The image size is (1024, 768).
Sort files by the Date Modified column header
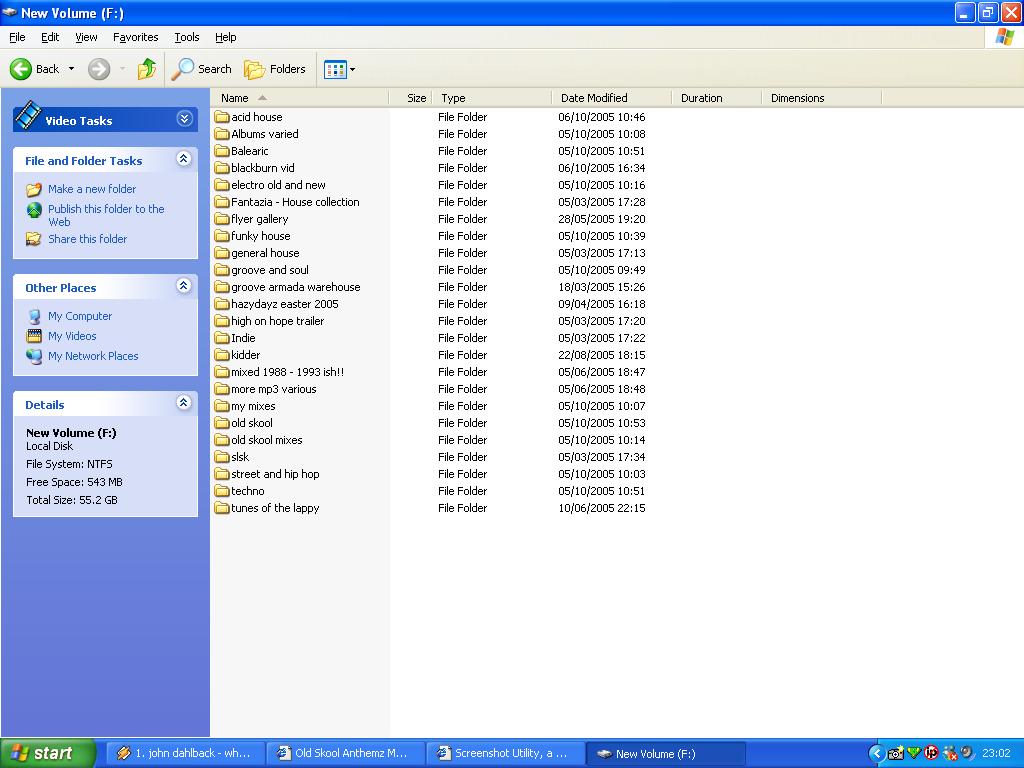click(x=594, y=98)
